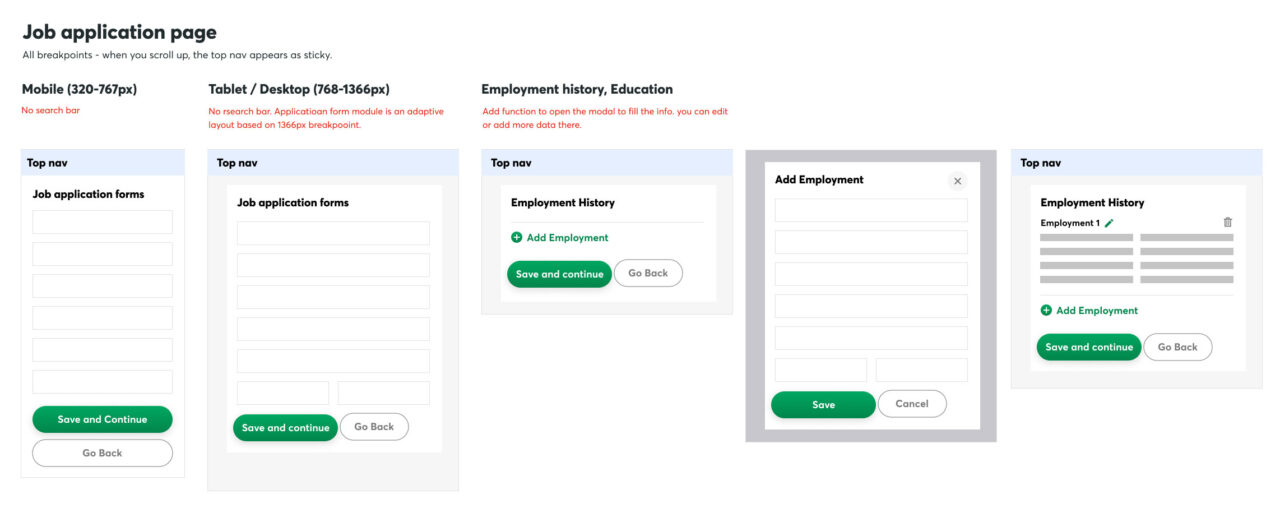Screen dimensions: 1280x508
Task: Click Save and continue under filled Employment History
Action: click(1089, 348)
